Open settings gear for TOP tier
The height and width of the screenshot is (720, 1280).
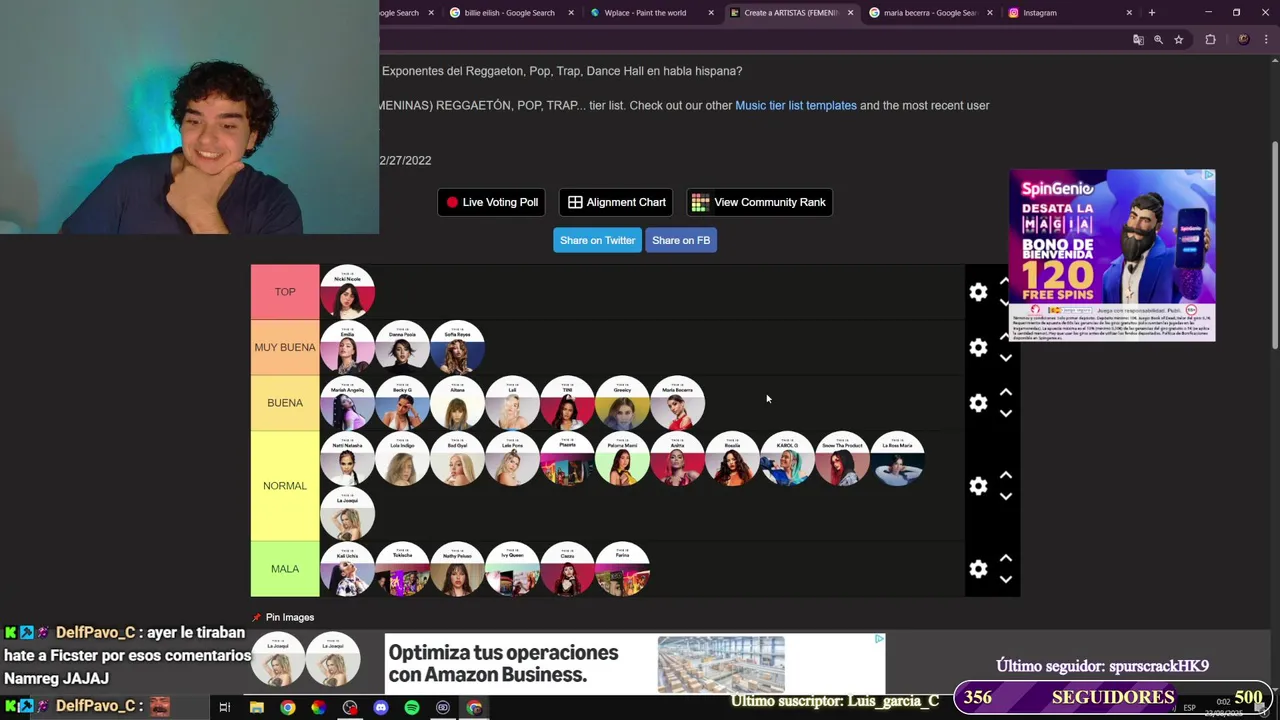978,292
